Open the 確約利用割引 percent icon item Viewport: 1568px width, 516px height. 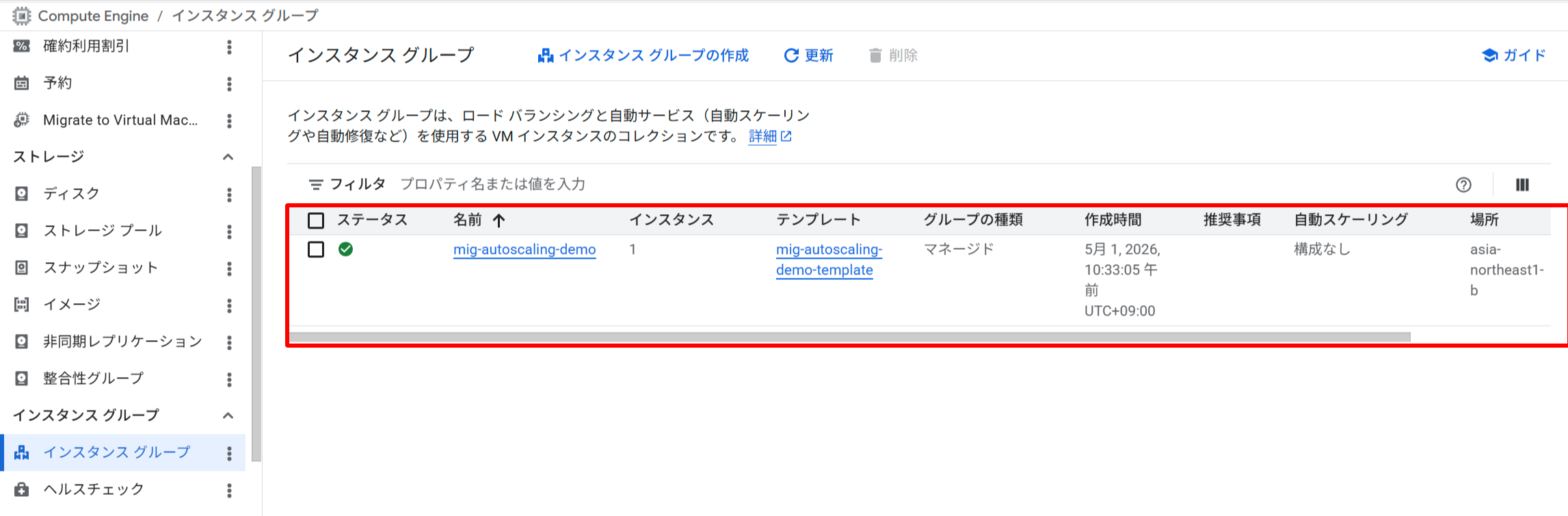click(22, 46)
